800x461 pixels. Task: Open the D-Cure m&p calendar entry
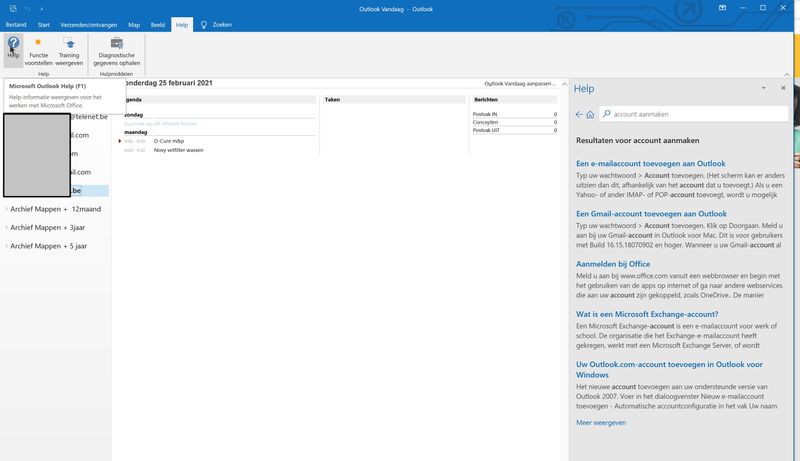pos(169,141)
